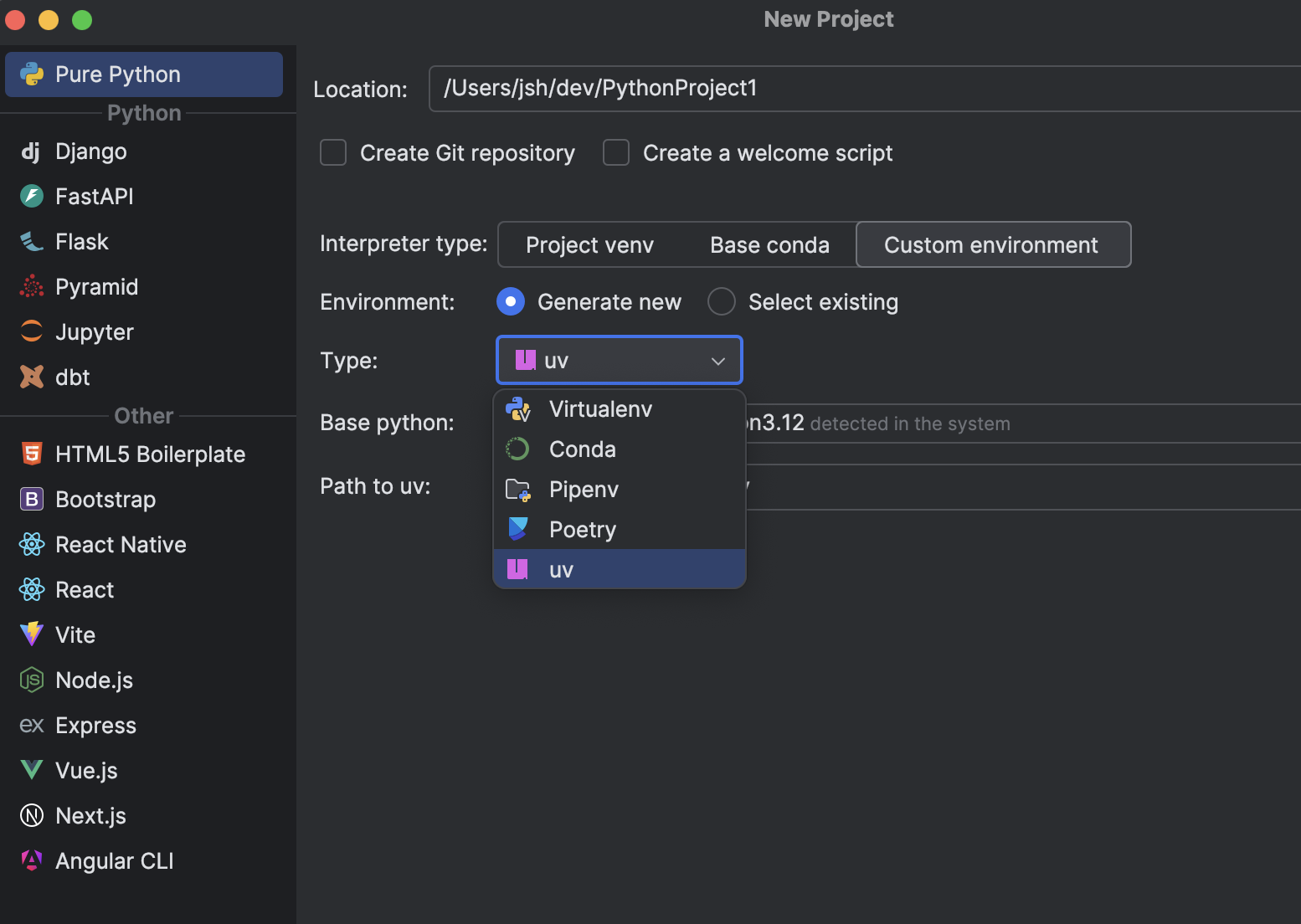Select dbt project type label
The width and height of the screenshot is (1301, 924).
pyautogui.click(x=73, y=377)
